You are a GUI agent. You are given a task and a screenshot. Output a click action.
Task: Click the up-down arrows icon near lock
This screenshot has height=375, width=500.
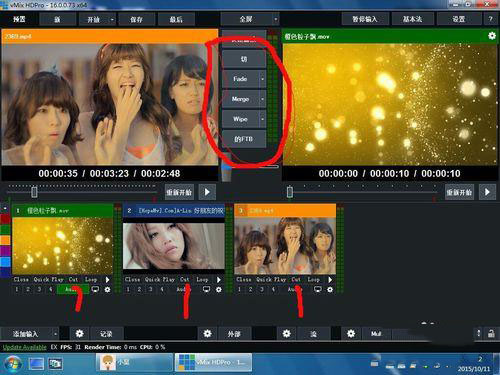[x=479, y=333]
